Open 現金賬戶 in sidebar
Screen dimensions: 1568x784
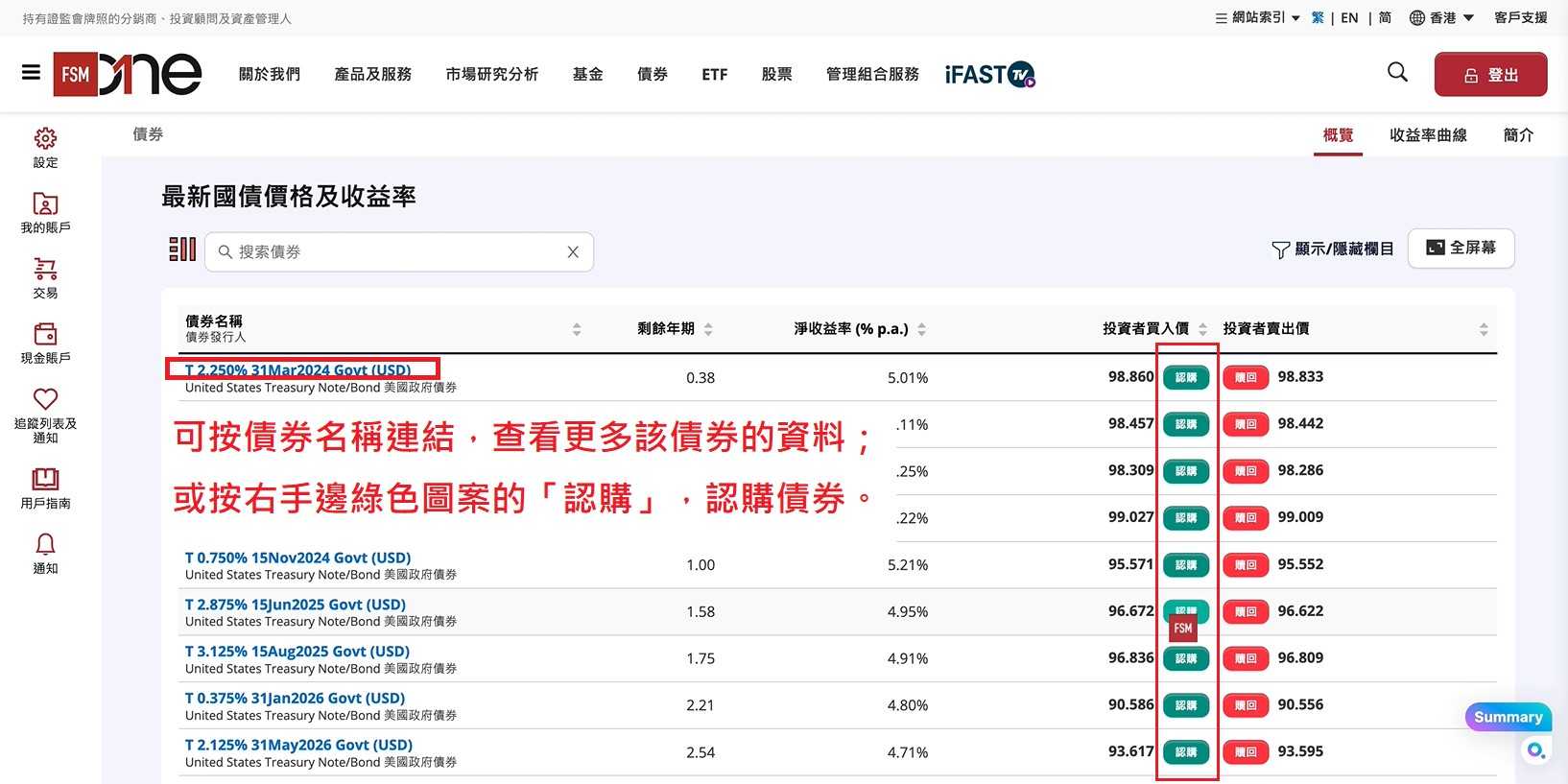[x=45, y=344]
